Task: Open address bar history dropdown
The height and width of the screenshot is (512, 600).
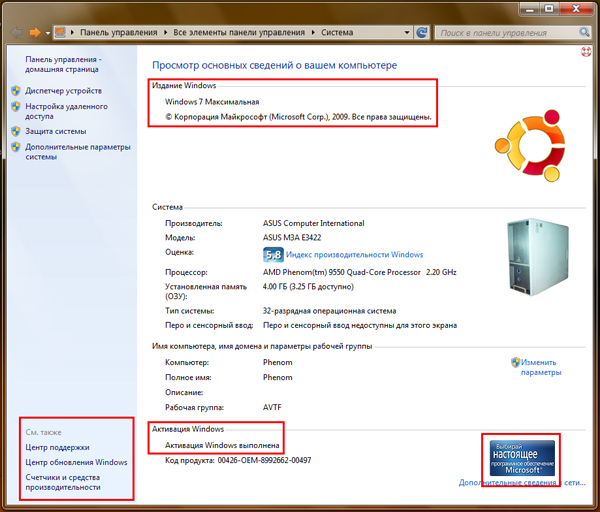Action: 407,33
